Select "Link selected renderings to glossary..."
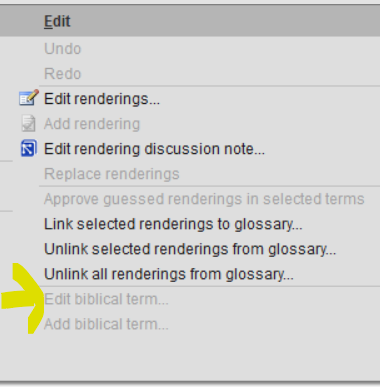The height and width of the screenshot is (387, 380). [x=173, y=224]
